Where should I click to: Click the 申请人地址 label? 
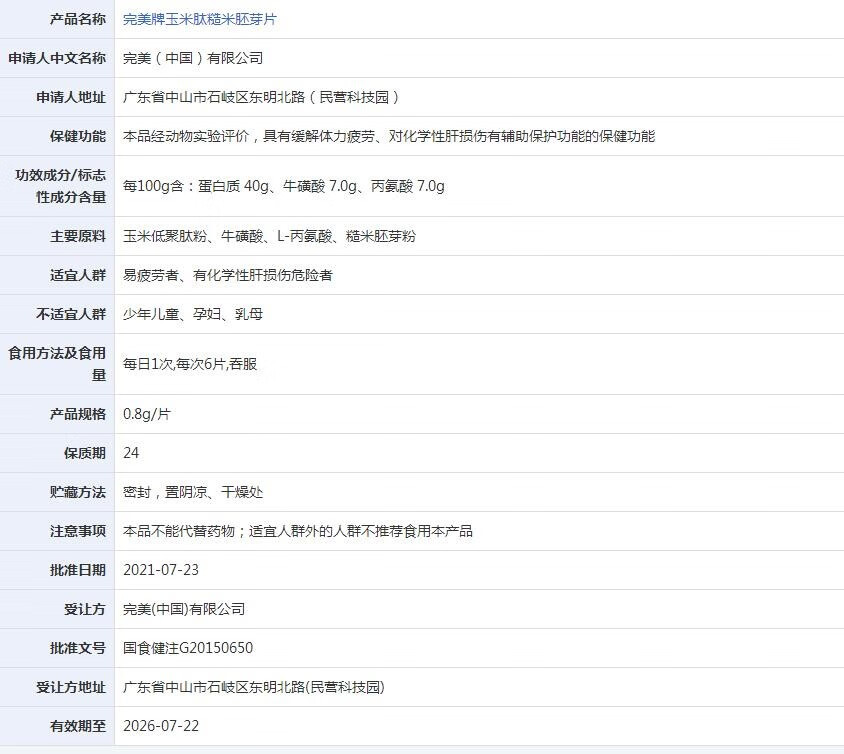click(71, 97)
